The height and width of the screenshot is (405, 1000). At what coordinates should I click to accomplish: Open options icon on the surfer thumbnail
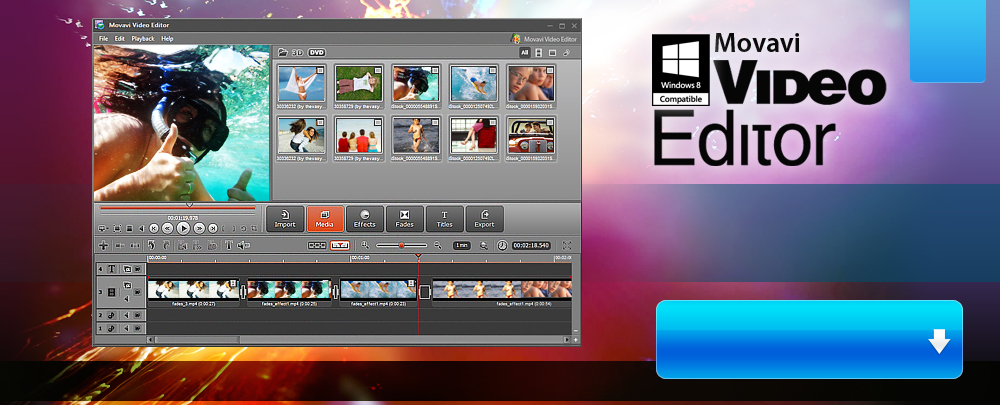(492, 70)
